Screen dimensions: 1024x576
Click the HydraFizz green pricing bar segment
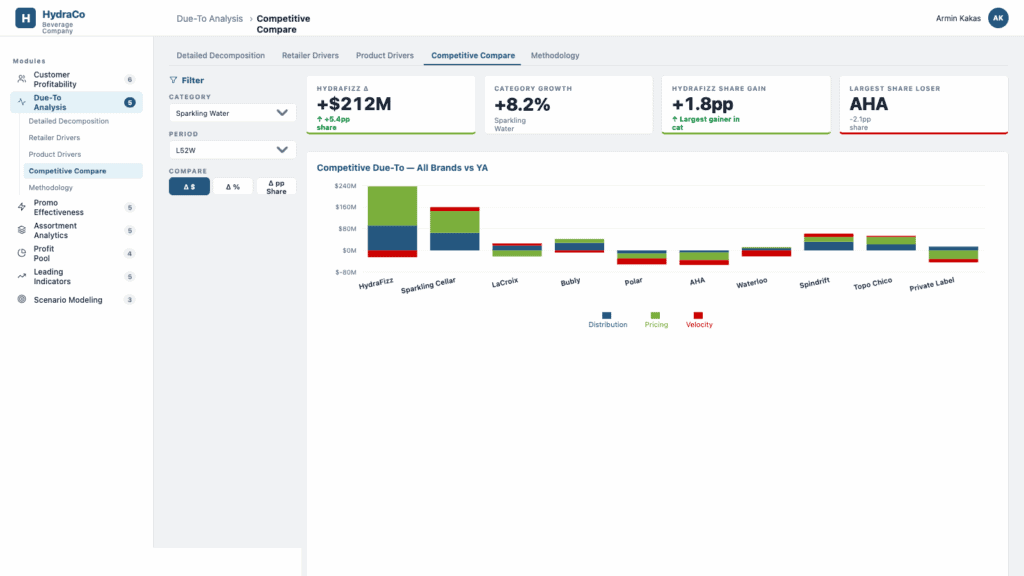click(392, 206)
